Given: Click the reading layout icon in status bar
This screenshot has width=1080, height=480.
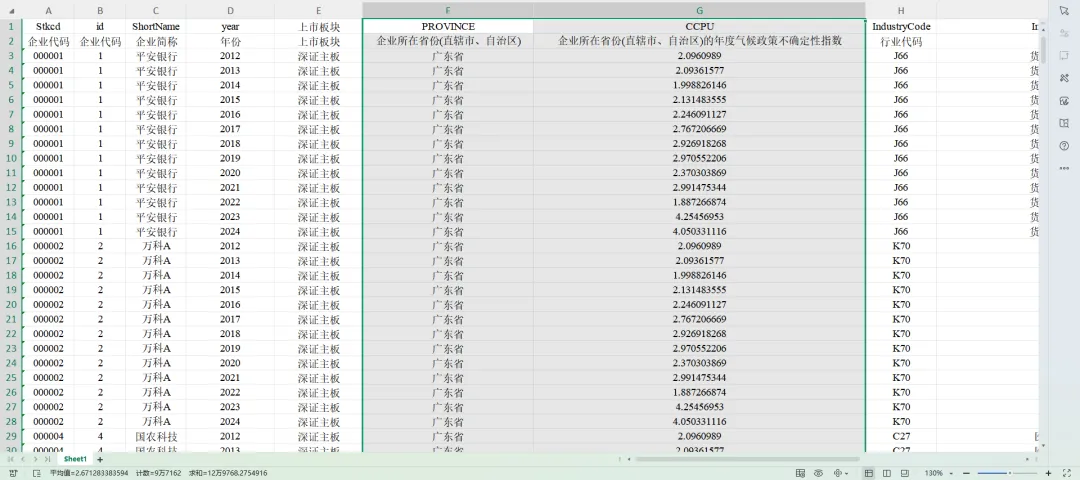Looking at the screenshot, I should point(800,473).
